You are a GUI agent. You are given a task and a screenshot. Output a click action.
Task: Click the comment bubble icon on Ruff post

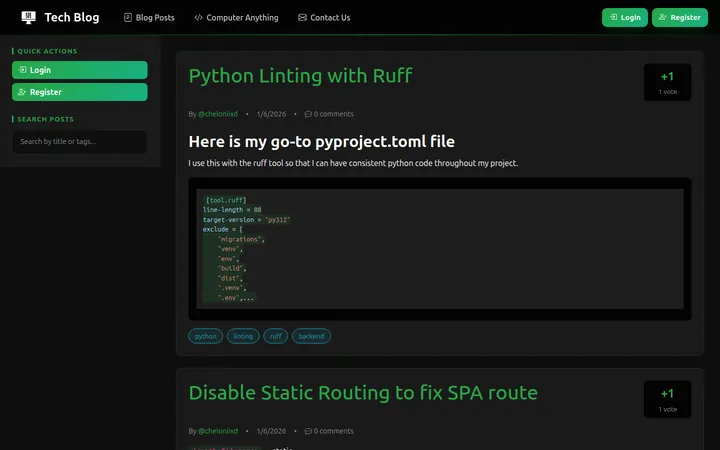pyautogui.click(x=308, y=114)
